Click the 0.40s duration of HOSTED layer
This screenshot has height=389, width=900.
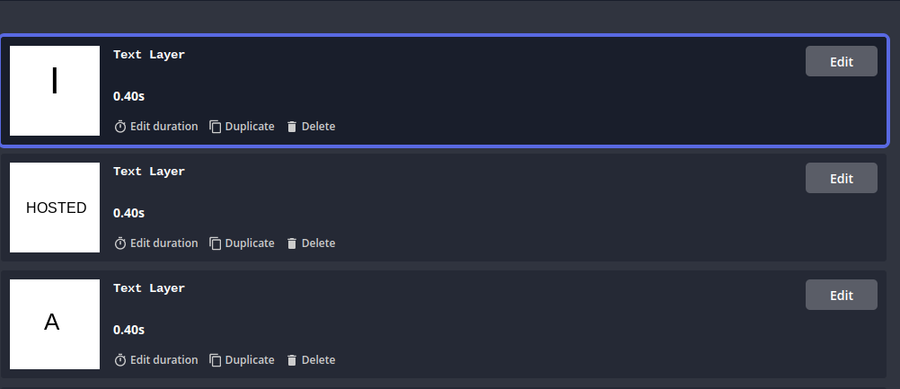tap(129, 213)
